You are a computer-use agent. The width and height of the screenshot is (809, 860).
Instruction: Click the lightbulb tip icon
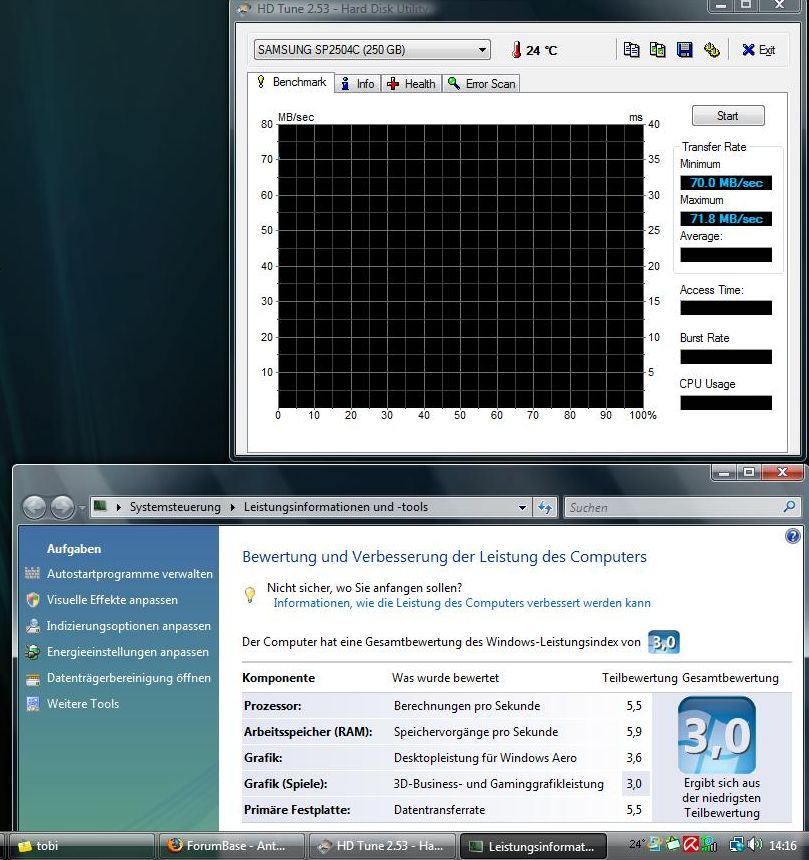[x=250, y=595]
